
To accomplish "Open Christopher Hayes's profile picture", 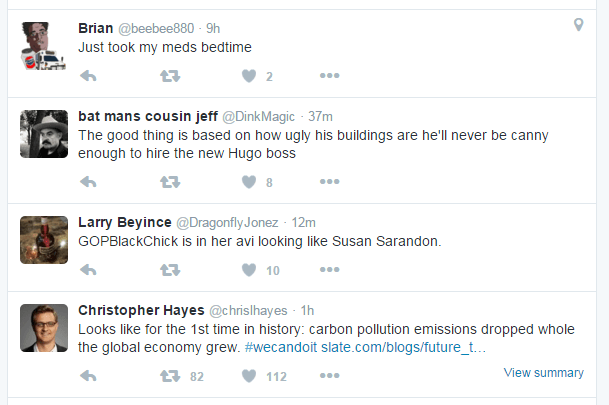I will [x=44, y=328].
